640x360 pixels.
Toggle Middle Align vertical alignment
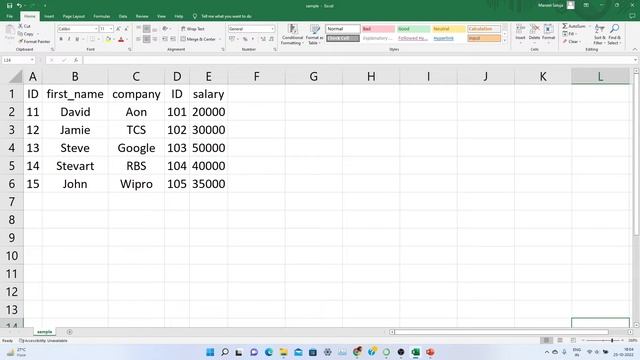click(x=147, y=29)
